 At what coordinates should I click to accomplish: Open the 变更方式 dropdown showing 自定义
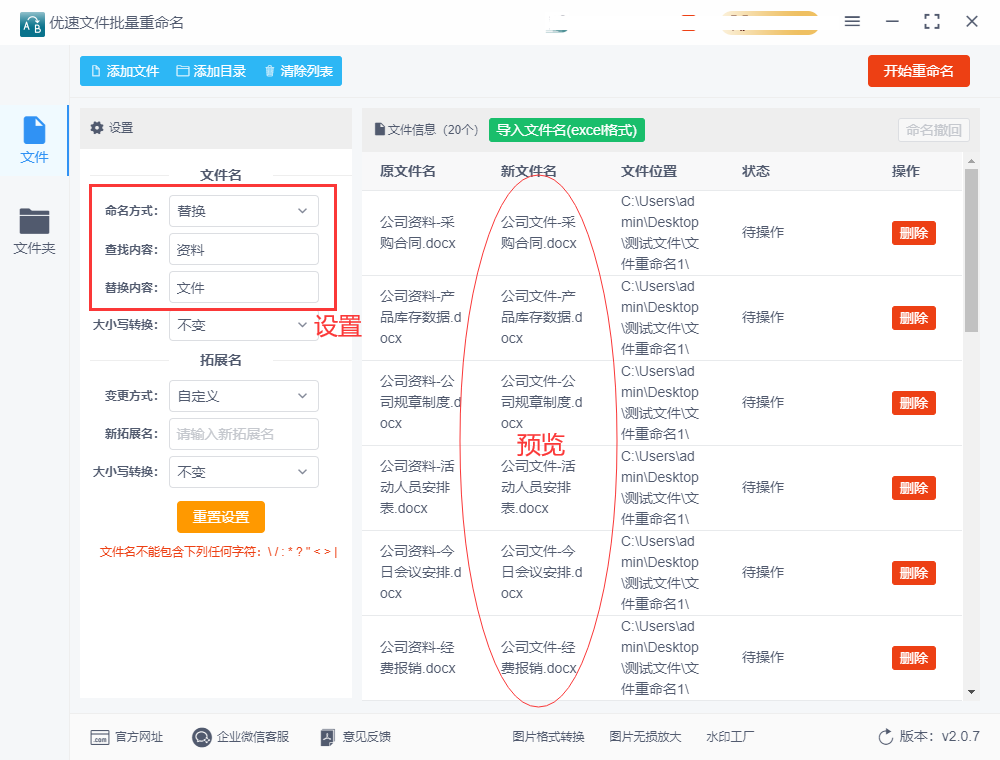tap(244, 396)
